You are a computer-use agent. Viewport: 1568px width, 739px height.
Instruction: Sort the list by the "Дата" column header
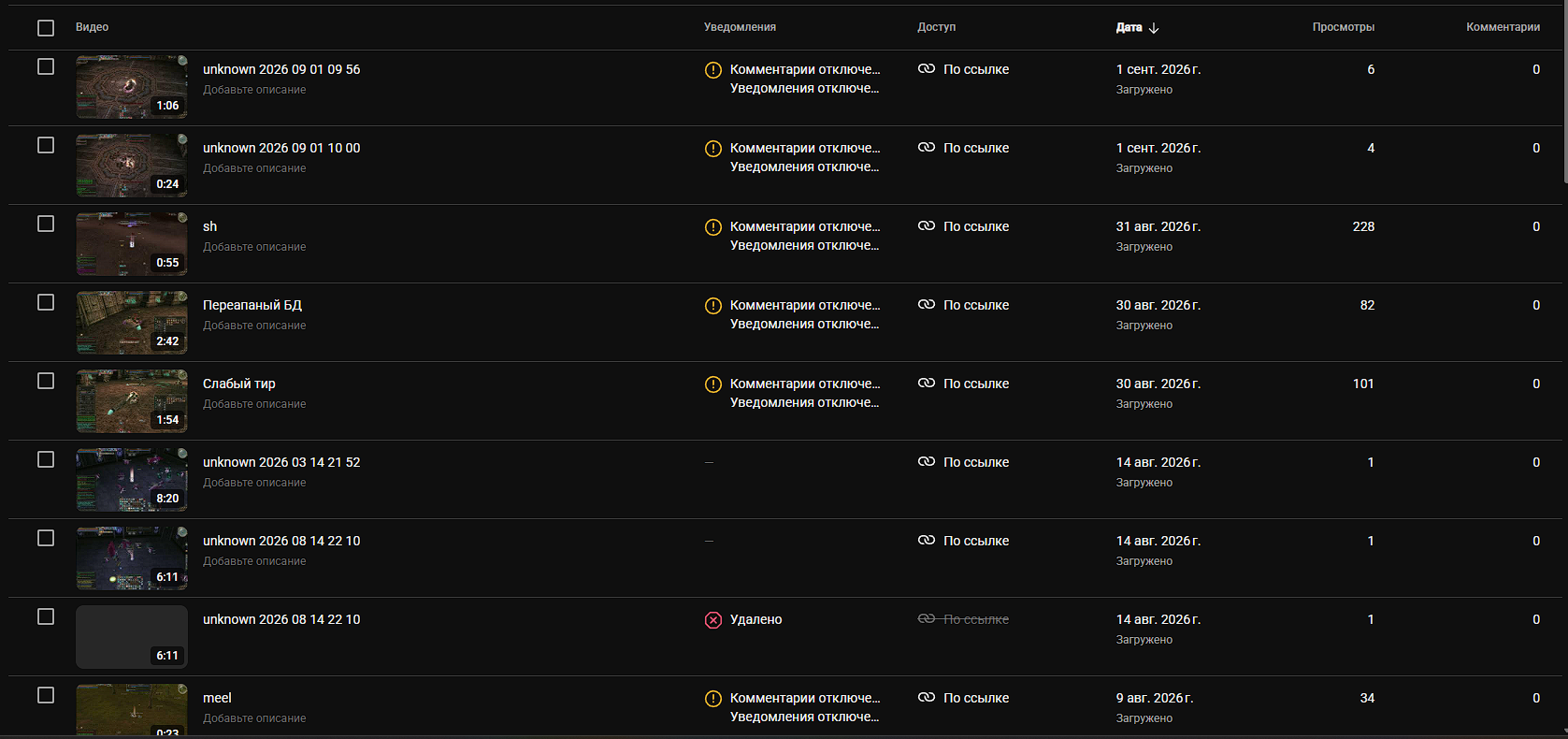pos(1129,27)
